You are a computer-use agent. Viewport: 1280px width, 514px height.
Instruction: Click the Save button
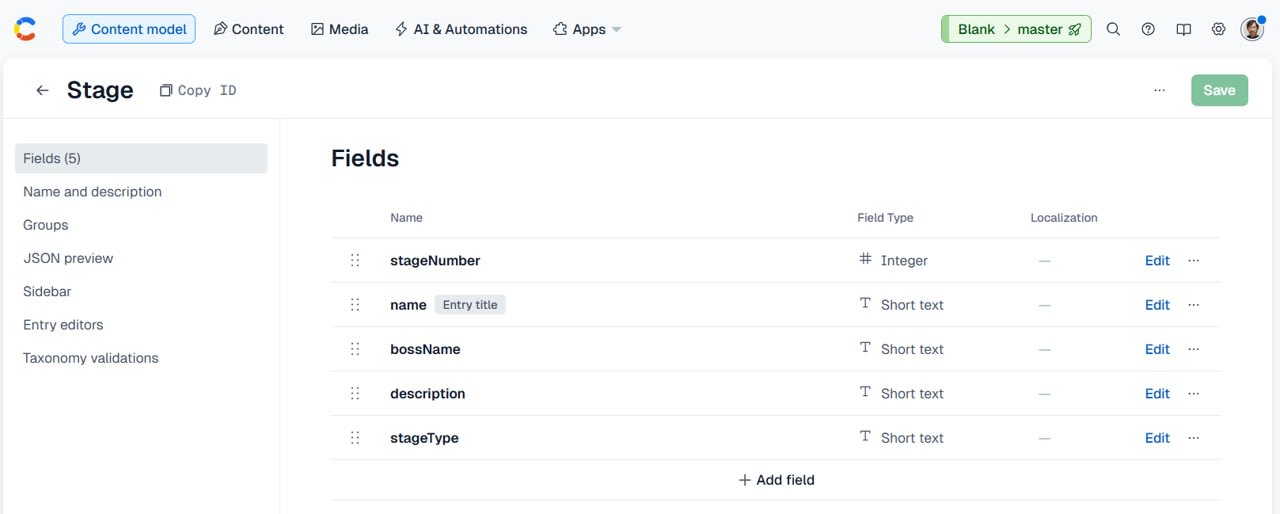[1219, 90]
